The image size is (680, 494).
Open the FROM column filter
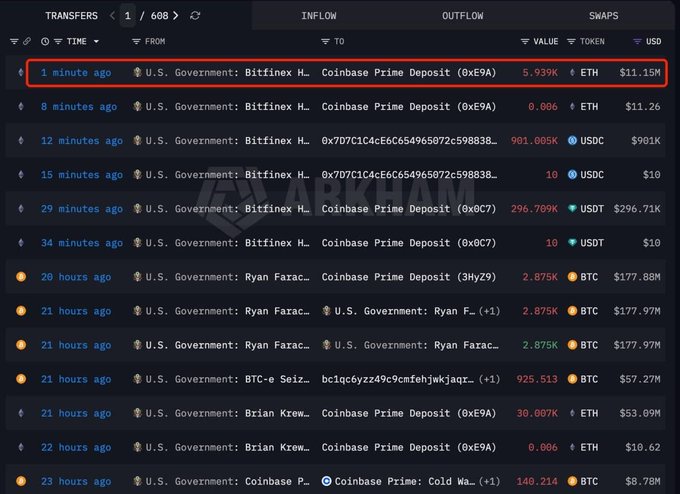click(x=136, y=42)
